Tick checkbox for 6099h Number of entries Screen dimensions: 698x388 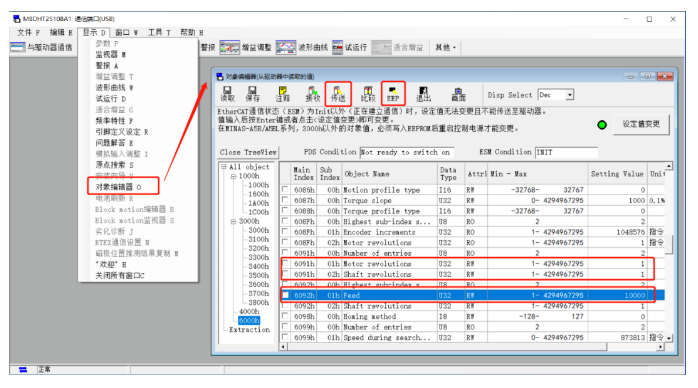[x=285, y=327]
